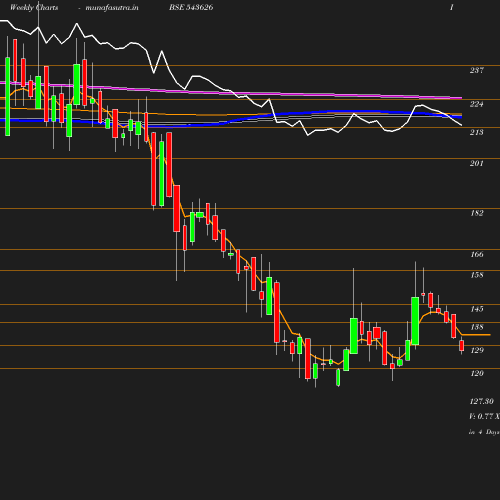The height and width of the screenshot is (500, 500).
Task: Click the 145 price axis label
Action: point(477,309)
